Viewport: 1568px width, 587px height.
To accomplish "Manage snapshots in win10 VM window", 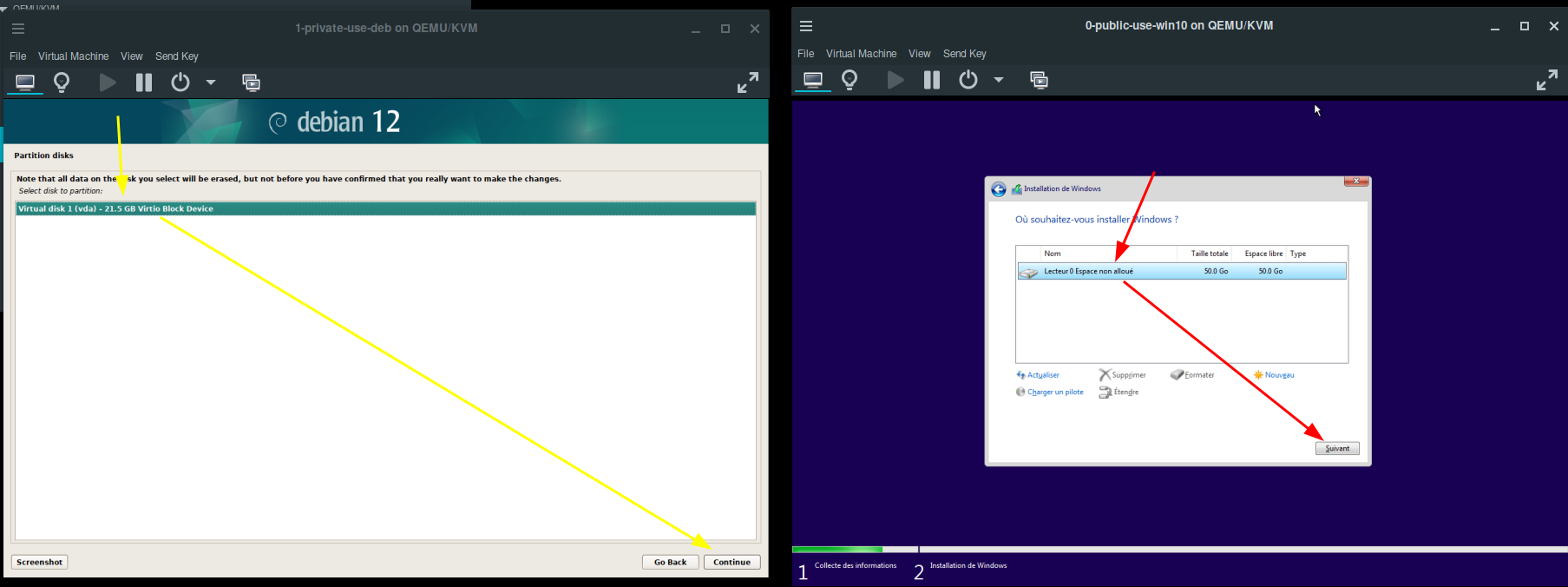I will click(1039, 80).
